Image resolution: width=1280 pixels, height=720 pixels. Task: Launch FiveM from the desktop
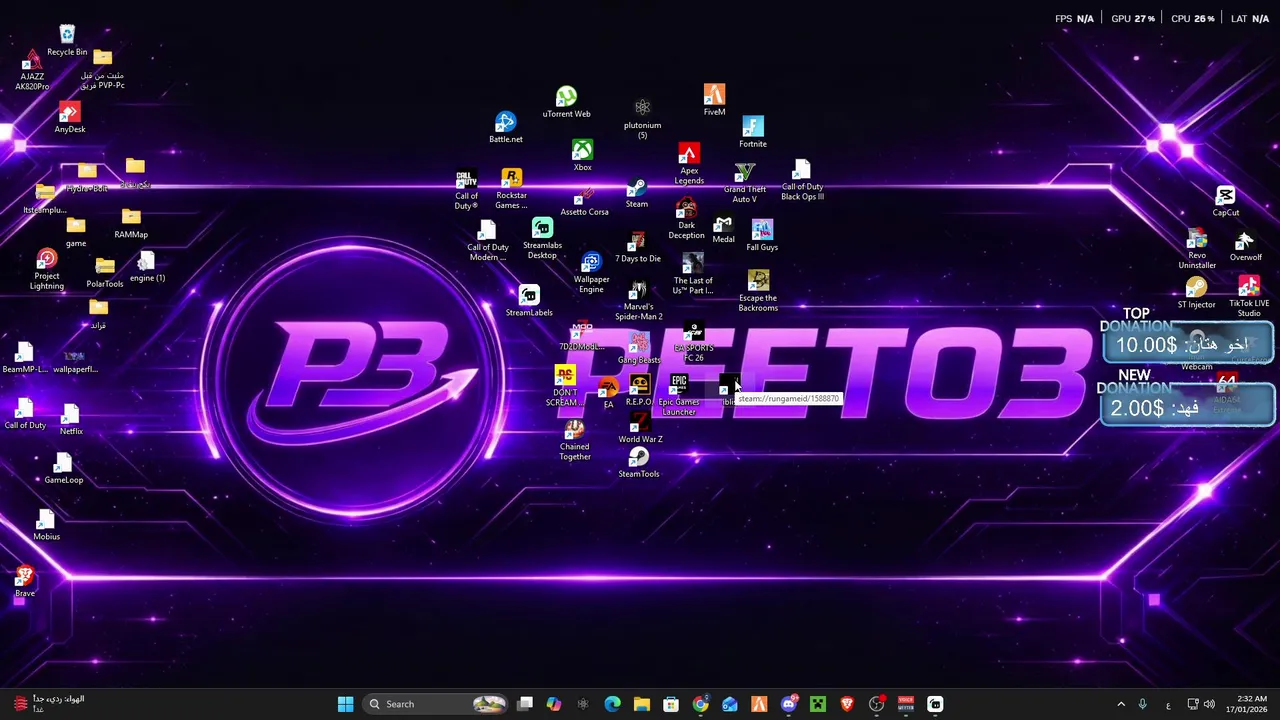pyautogui.click(x=714, y=100)
